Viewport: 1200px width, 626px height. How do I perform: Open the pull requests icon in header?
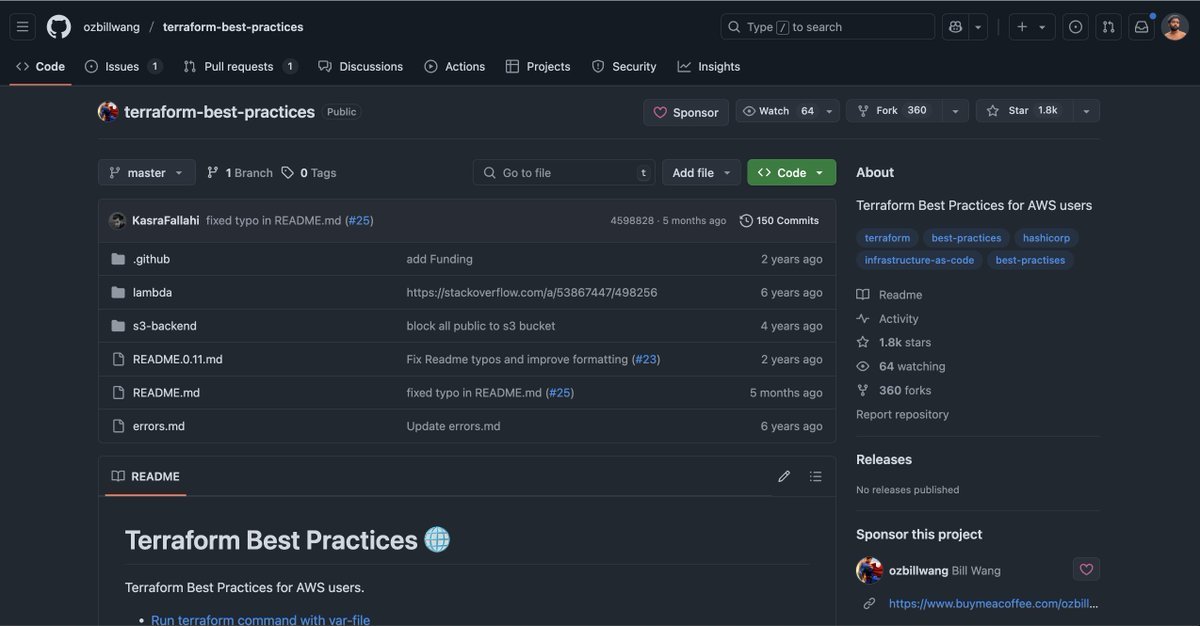coord(1108,27)
